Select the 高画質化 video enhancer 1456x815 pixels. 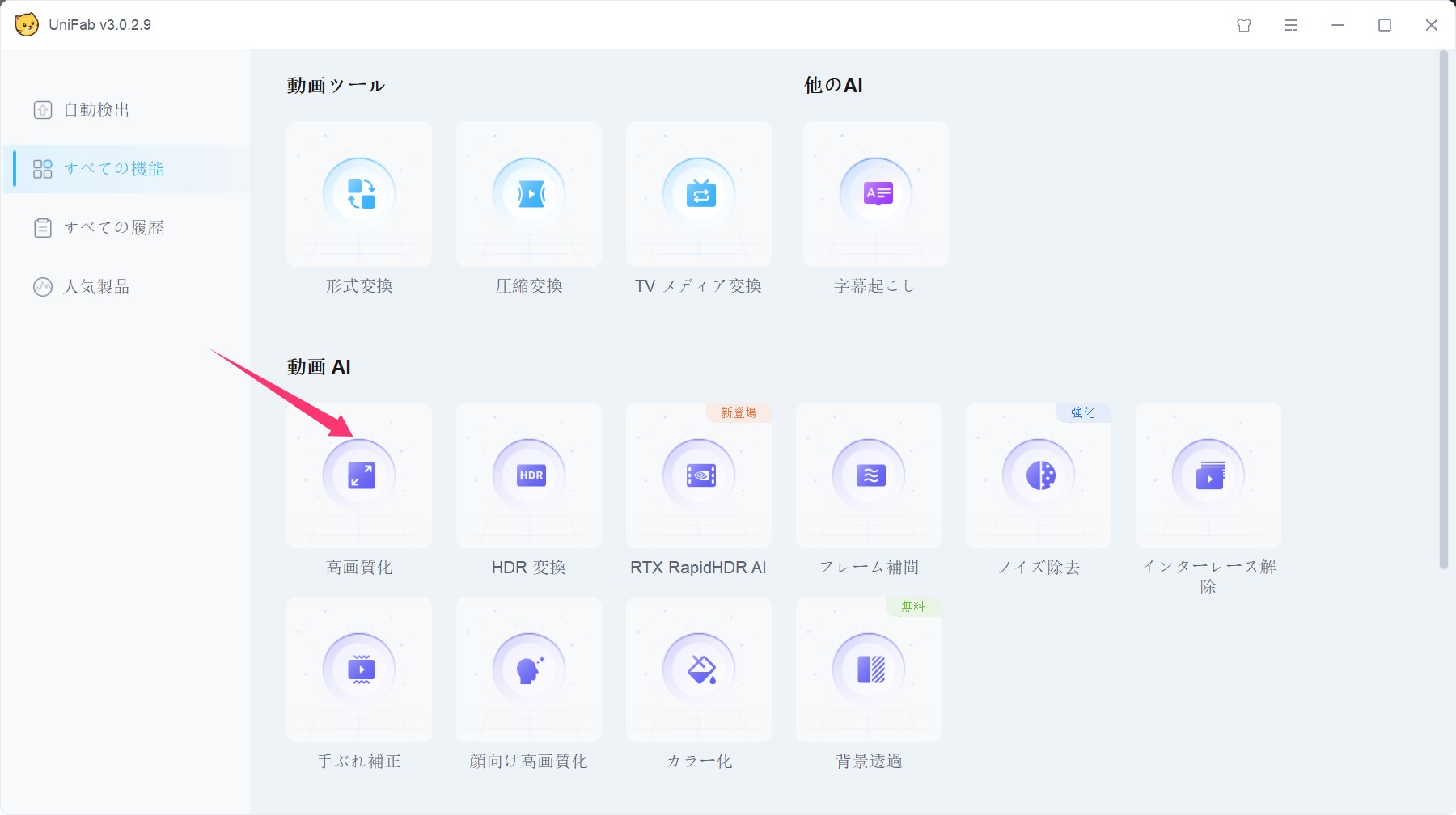[x=358, y=475]
